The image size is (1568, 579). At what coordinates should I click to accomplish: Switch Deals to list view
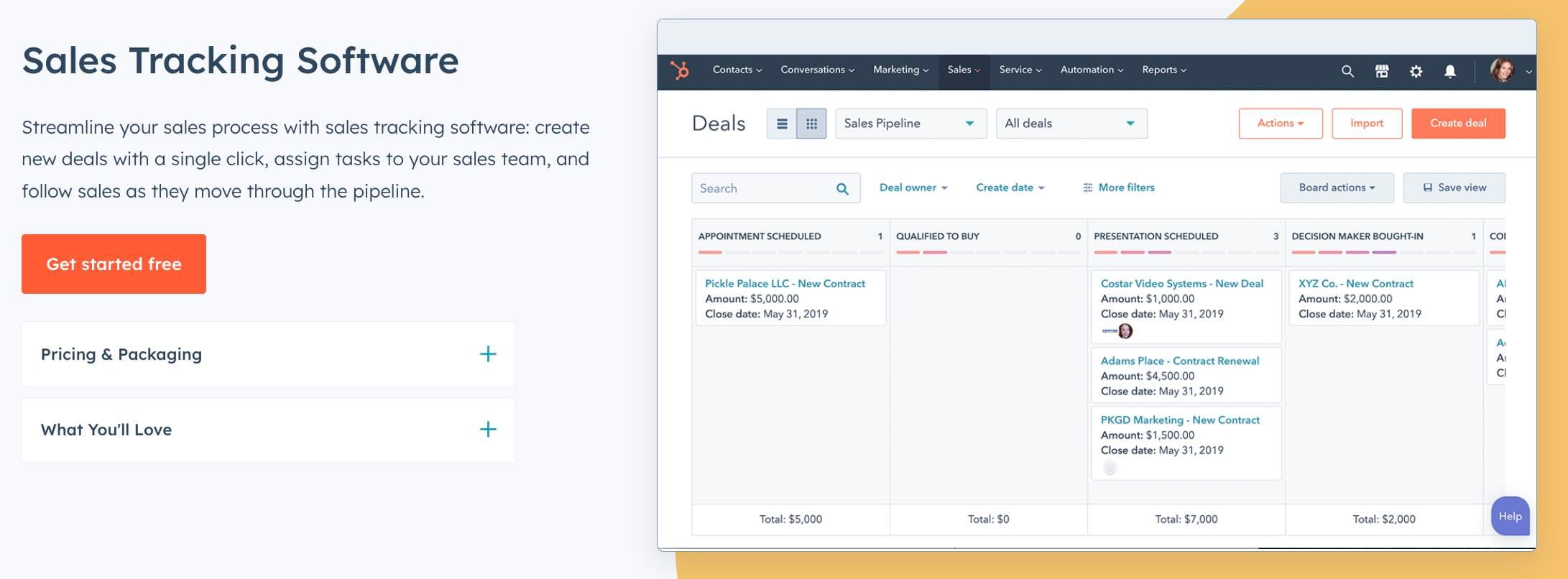tap(782, 124)
